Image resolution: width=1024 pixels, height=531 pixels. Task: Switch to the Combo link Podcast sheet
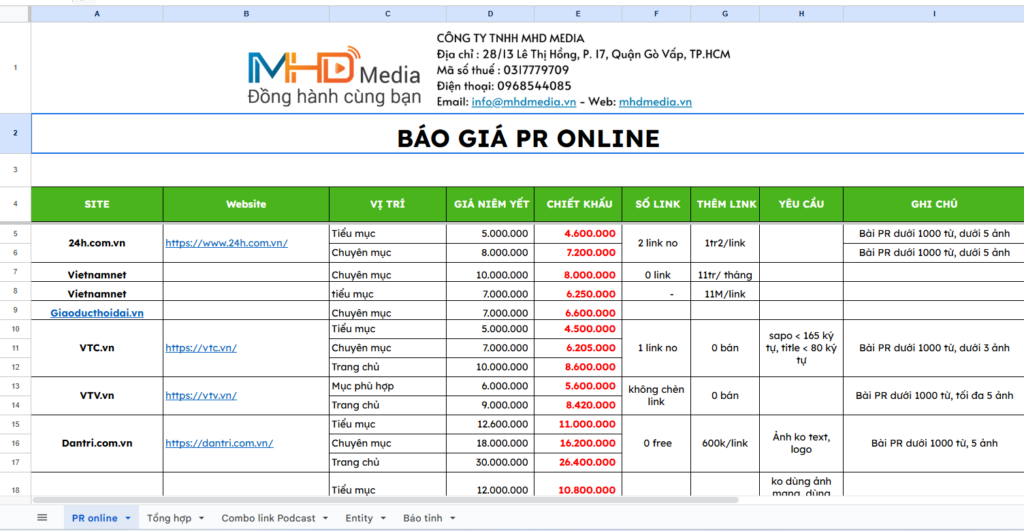pyautogui.click(x=267, y=518)
